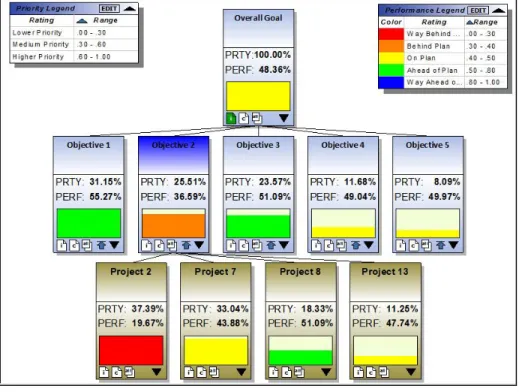This screenshot has height=392, width=519.
Task: Expand Project 2 with black down triangle
Action: (x=157, y=372)
